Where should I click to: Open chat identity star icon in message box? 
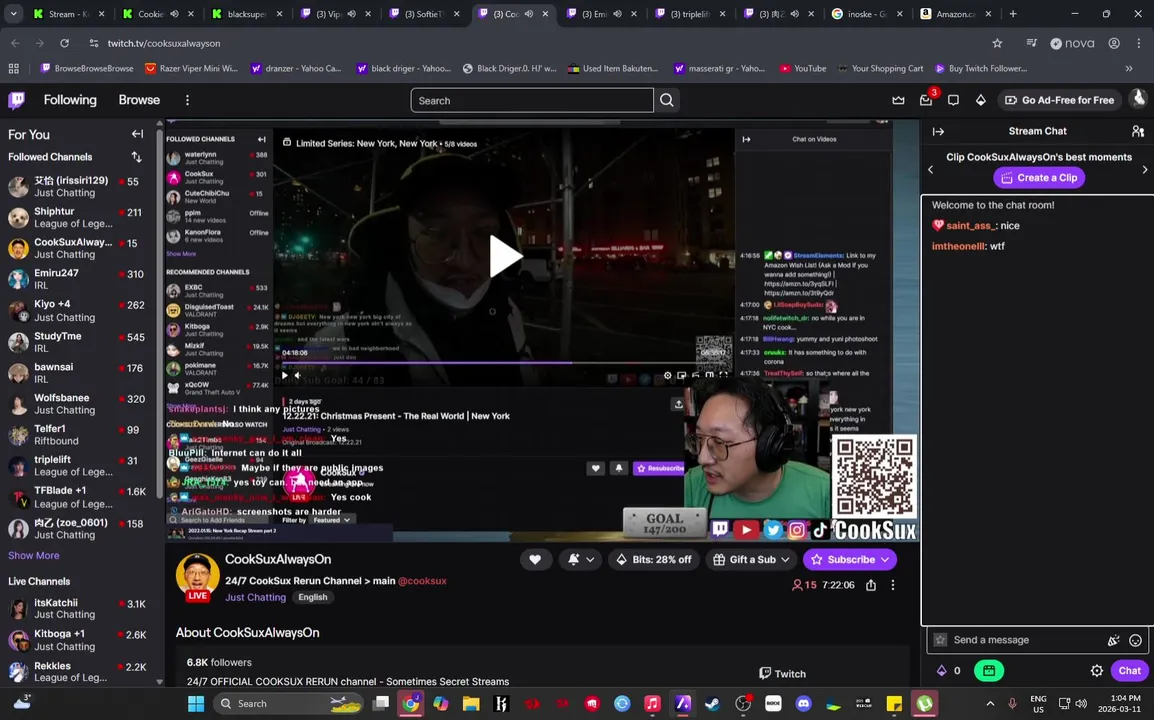(x=940, y=640)
